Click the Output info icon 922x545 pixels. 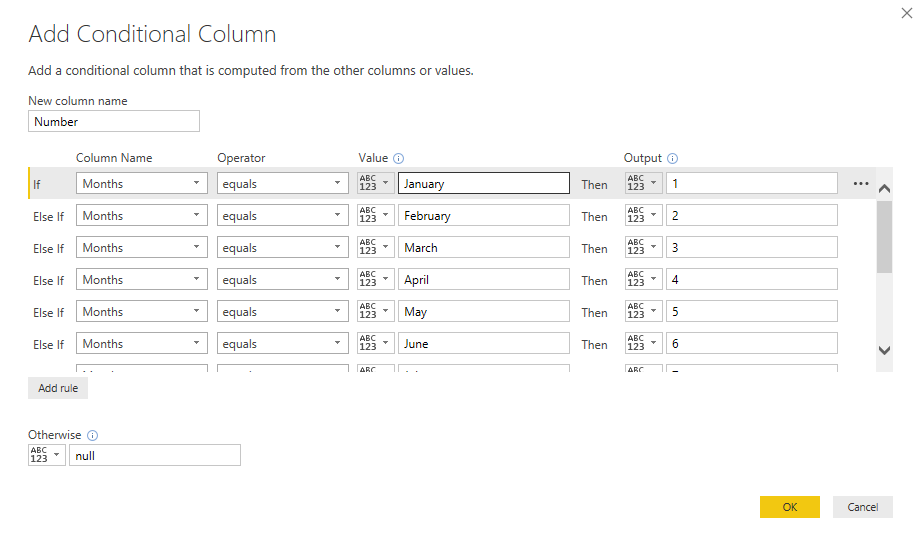[x=672, y=158]
